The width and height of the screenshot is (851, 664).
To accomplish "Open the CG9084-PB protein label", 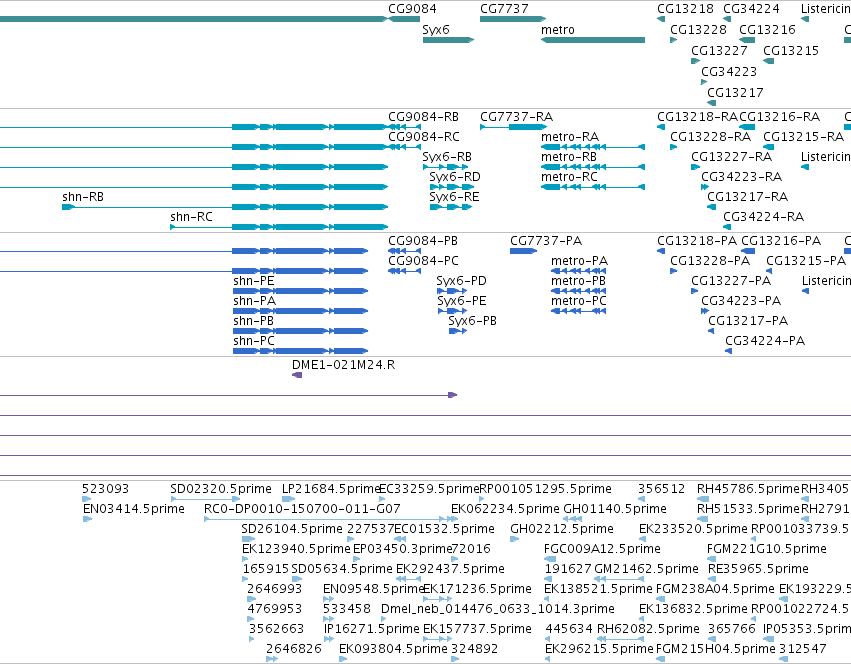I will click(423, 241).
